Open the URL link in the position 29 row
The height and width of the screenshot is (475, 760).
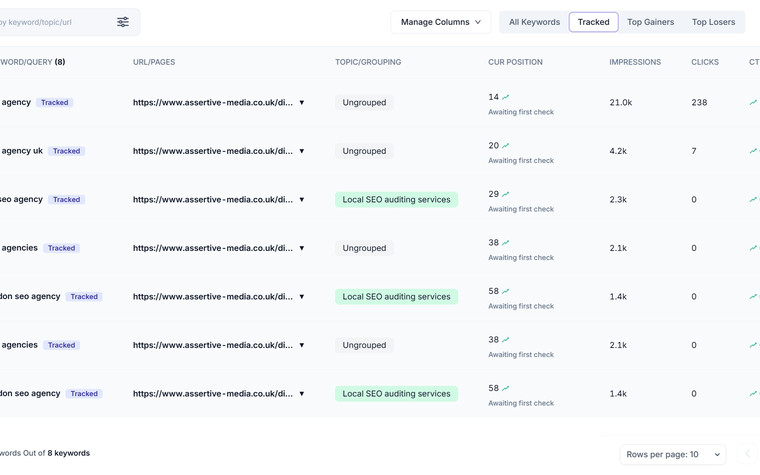[213, 199]
